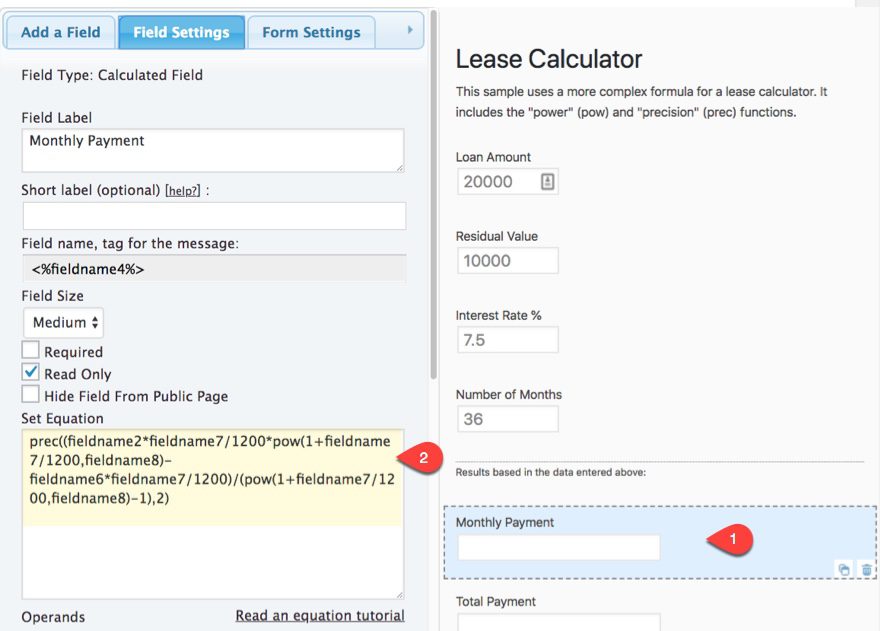Change Field Size from Medium
This screenshot has width=880, height=631.
tap(63, 322)
